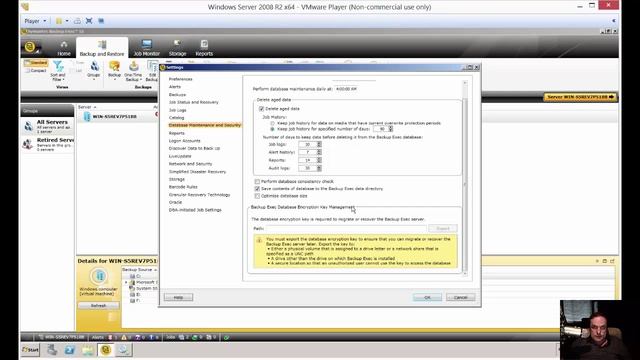Click the Server column header to sort
This screenshot has width=640, height=360.
click(x=87, y=107)
